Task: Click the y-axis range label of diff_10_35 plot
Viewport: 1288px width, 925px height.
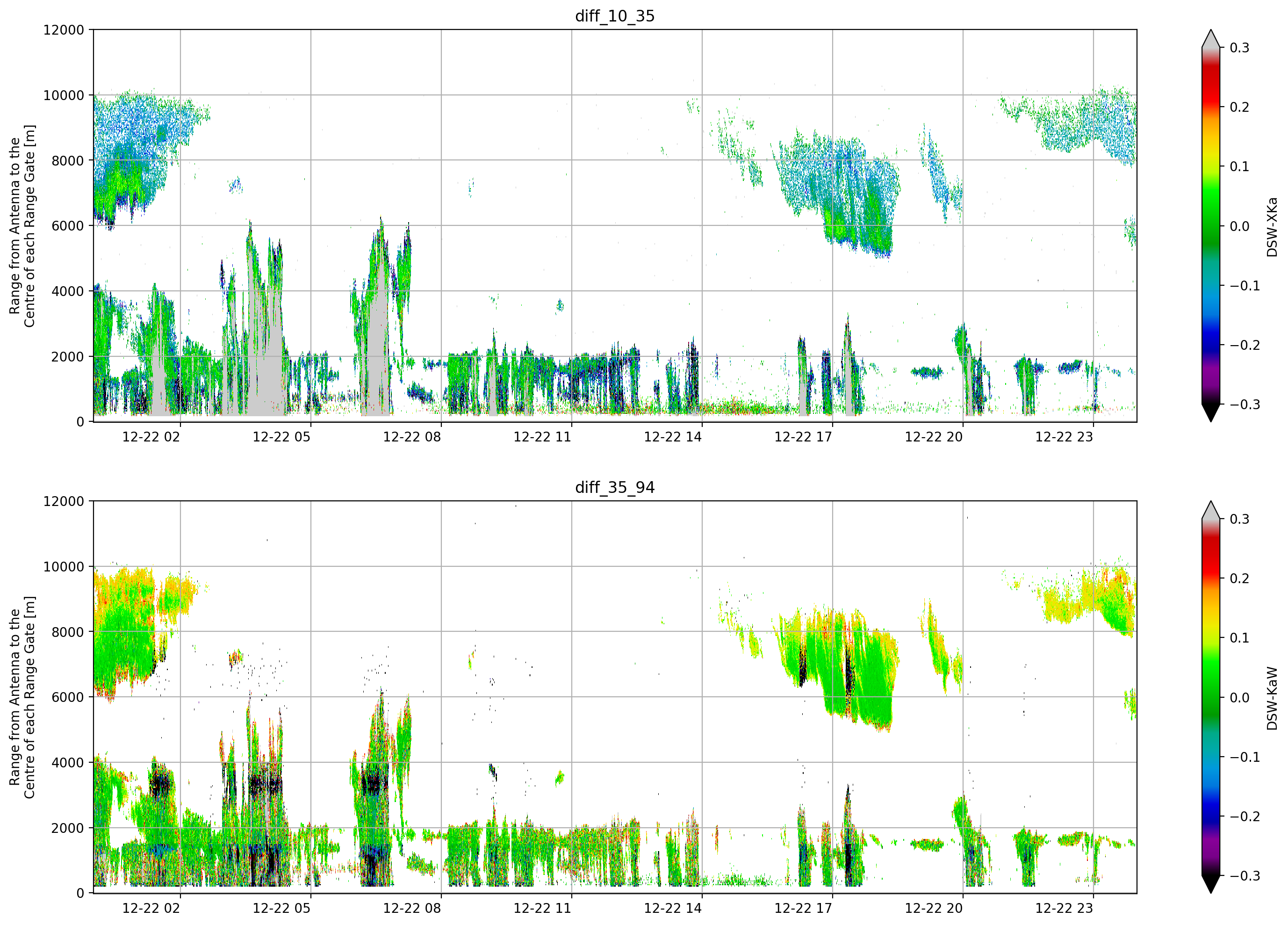Action: 22,225
